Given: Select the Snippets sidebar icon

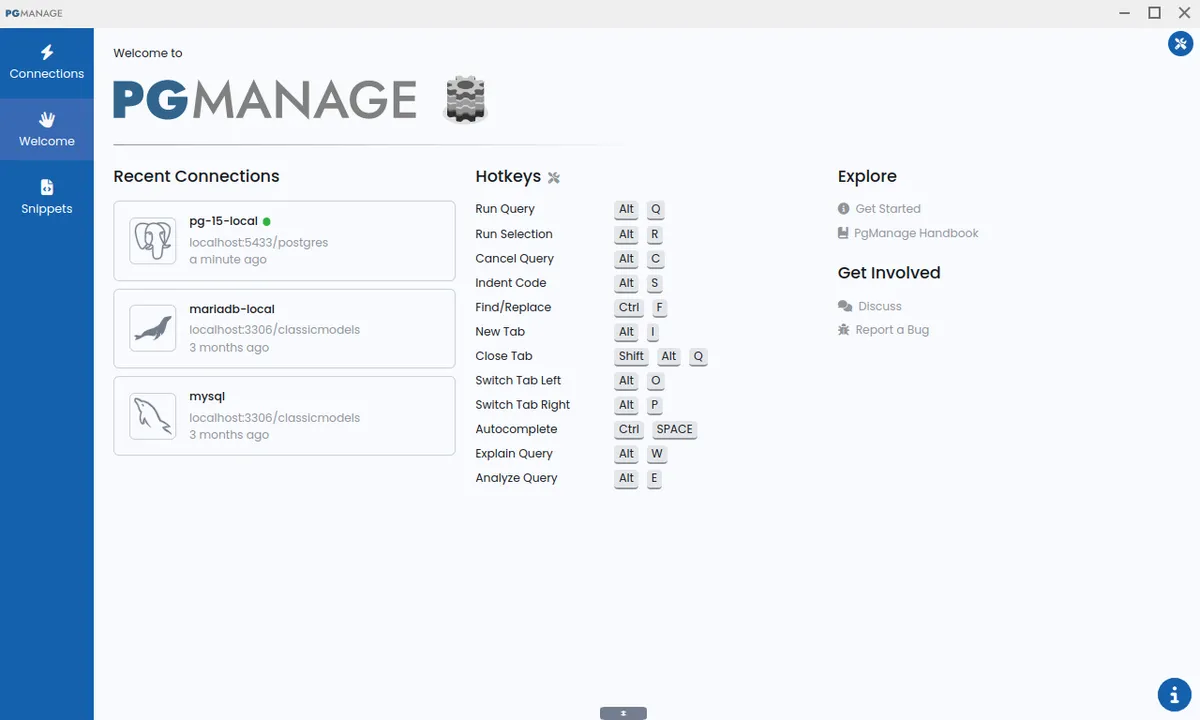Looking at the screenshot, I should tap(46, 187).
